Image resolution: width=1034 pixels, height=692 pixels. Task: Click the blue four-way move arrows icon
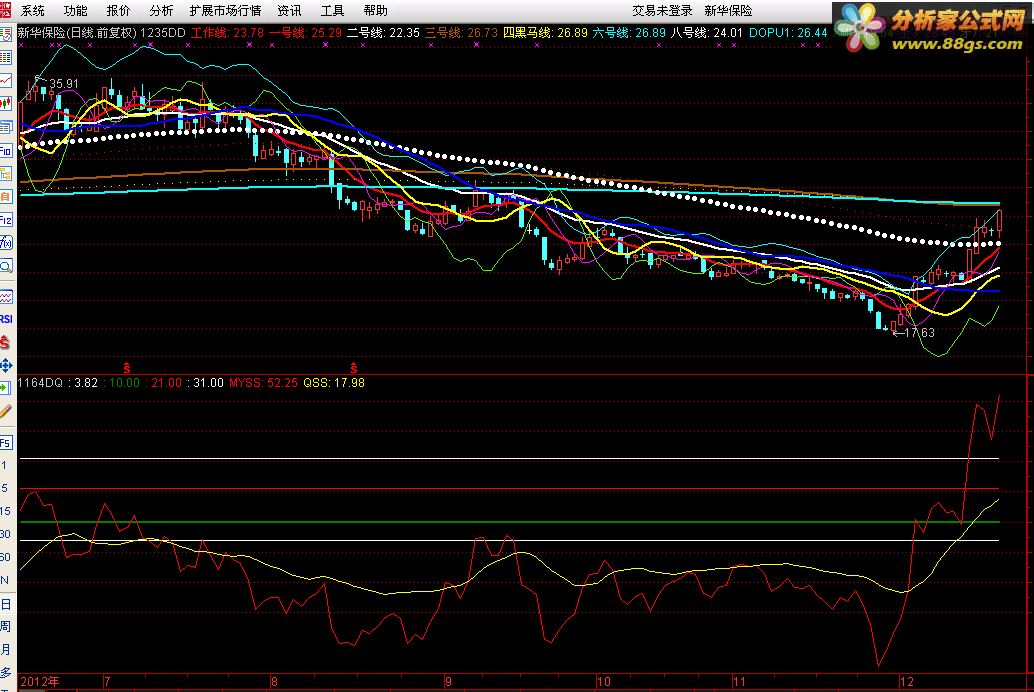6,365
